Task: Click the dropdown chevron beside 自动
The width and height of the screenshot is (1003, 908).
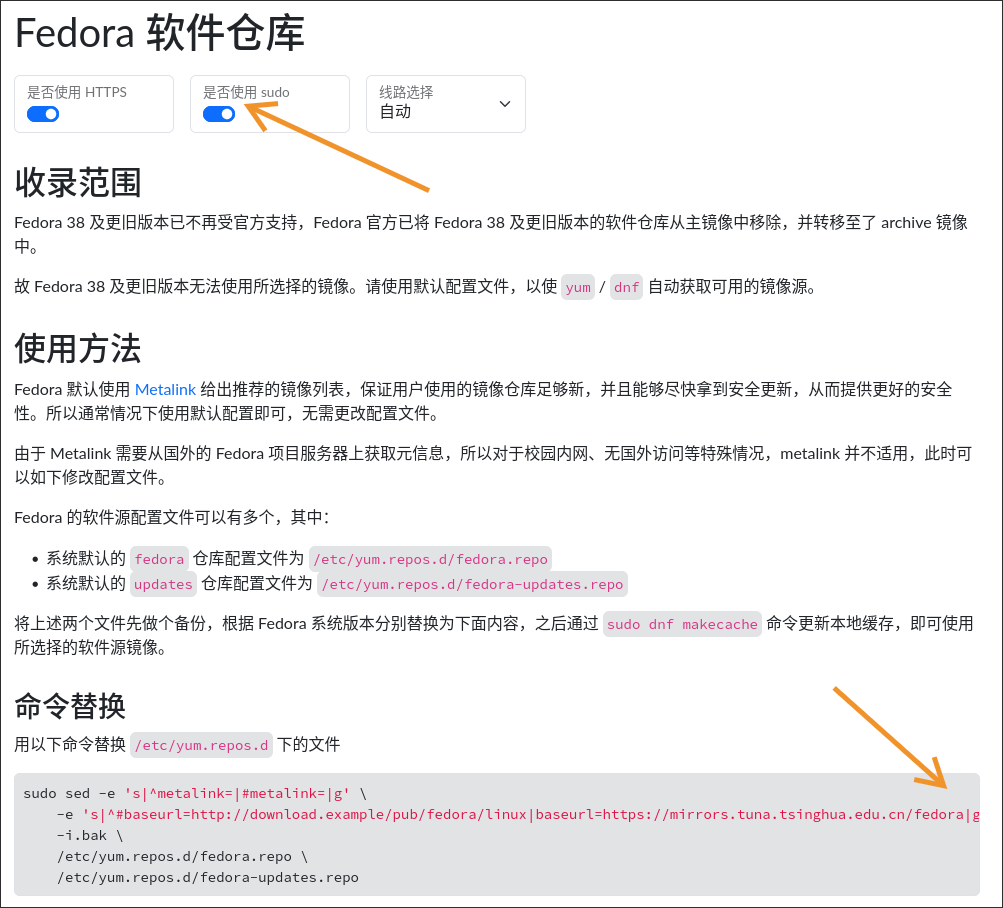Action: click(x=505, y=104)
